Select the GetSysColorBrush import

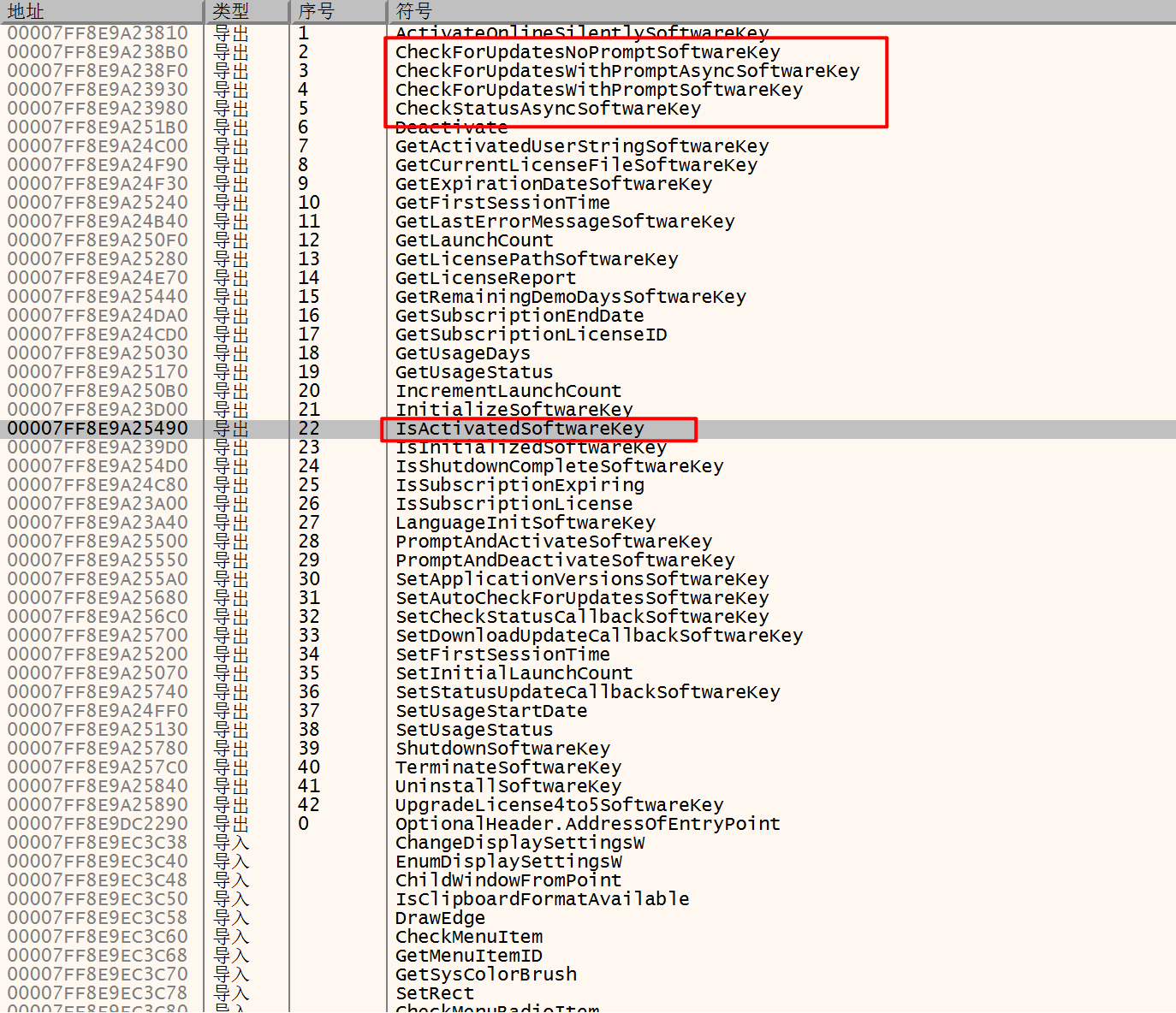(485, 974)
